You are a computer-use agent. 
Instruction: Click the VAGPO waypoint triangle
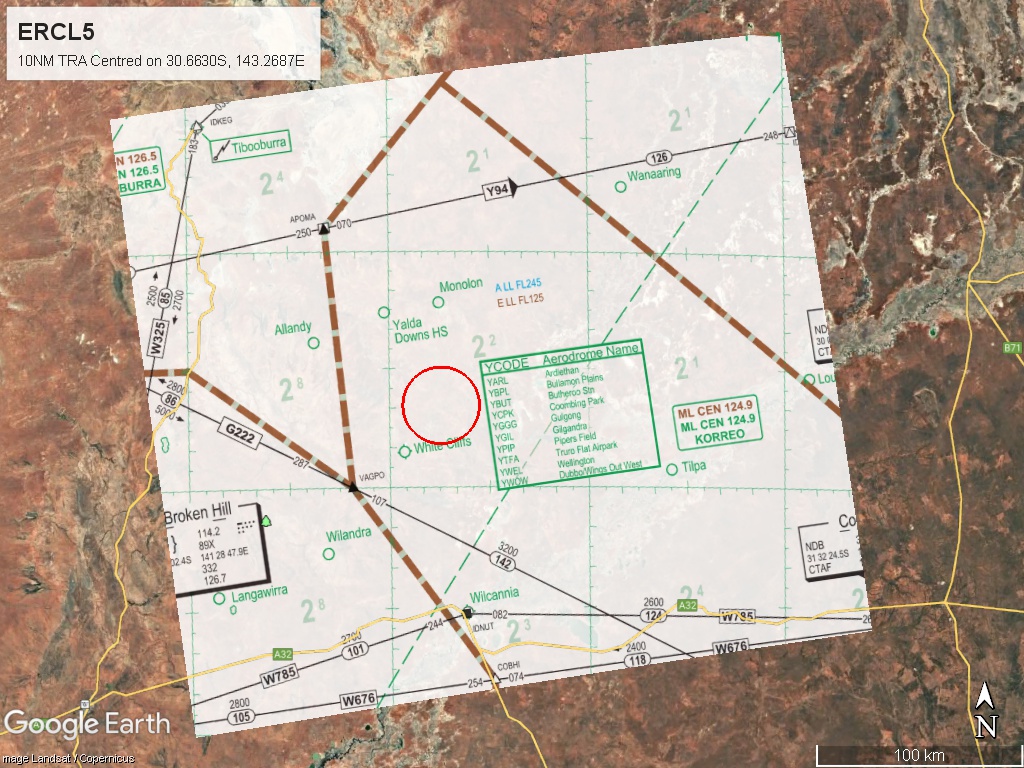[352, 486]
